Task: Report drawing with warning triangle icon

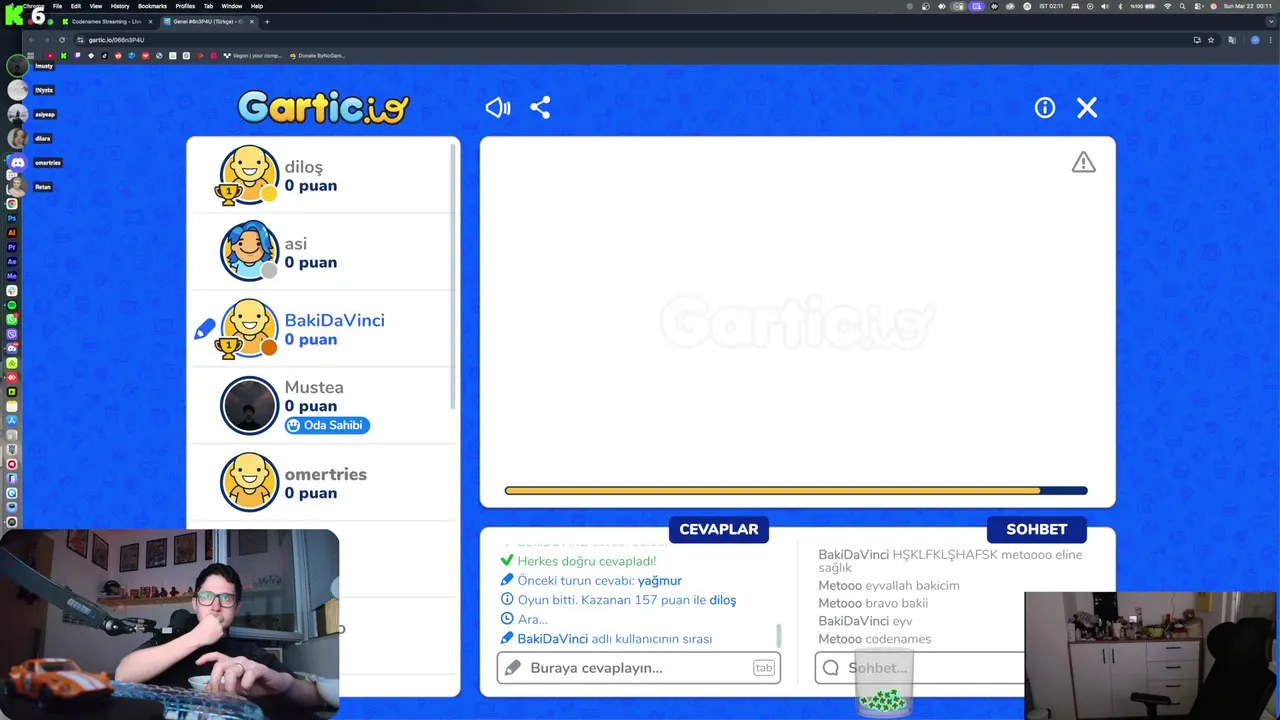Action: point(1084,162)
